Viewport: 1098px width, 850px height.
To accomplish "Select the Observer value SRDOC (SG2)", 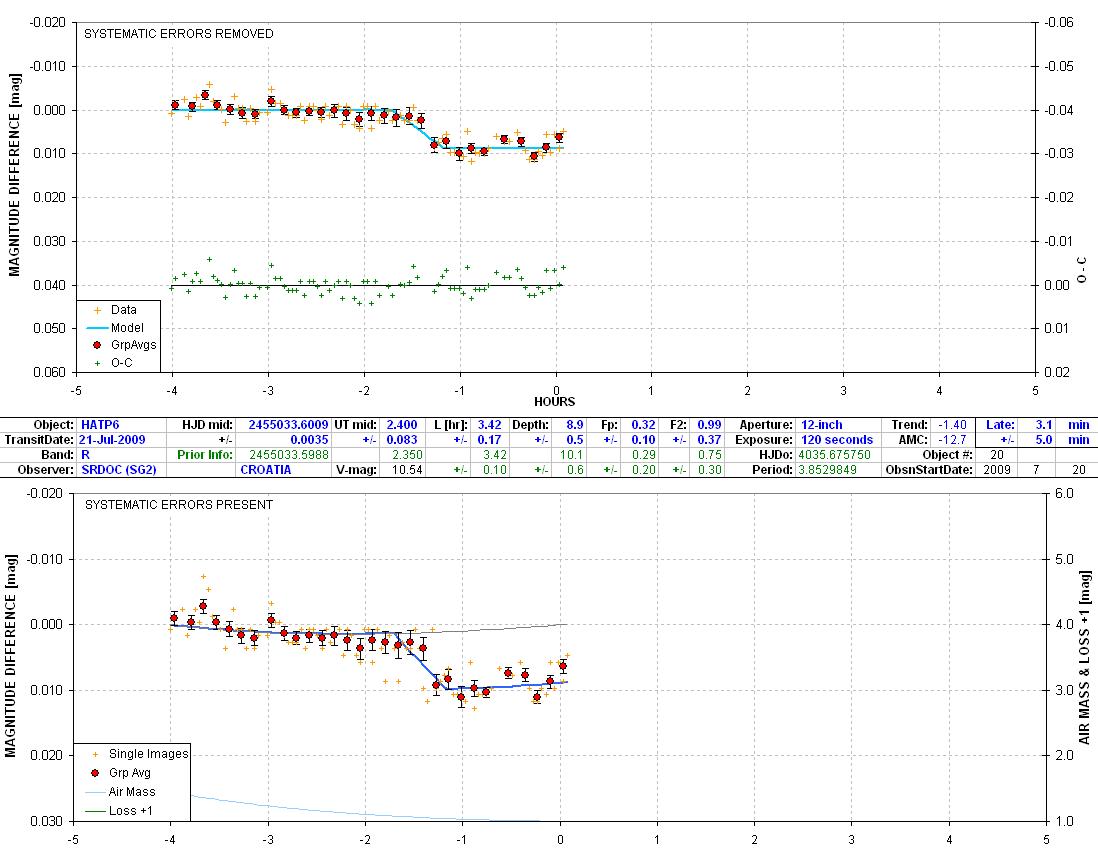I will click(119, 469).
